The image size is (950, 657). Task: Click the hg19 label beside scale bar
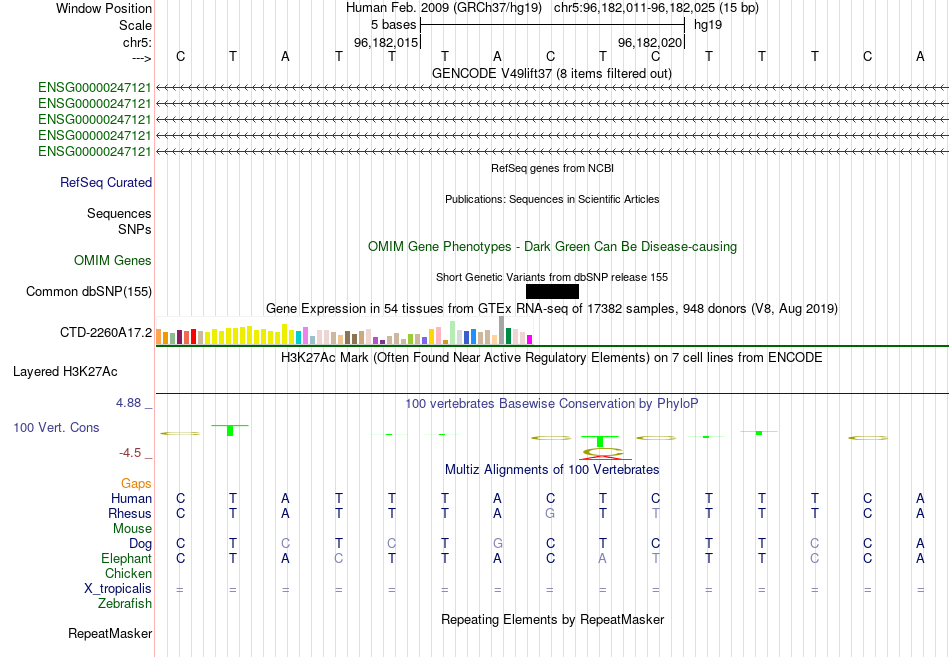pos(708,25)
